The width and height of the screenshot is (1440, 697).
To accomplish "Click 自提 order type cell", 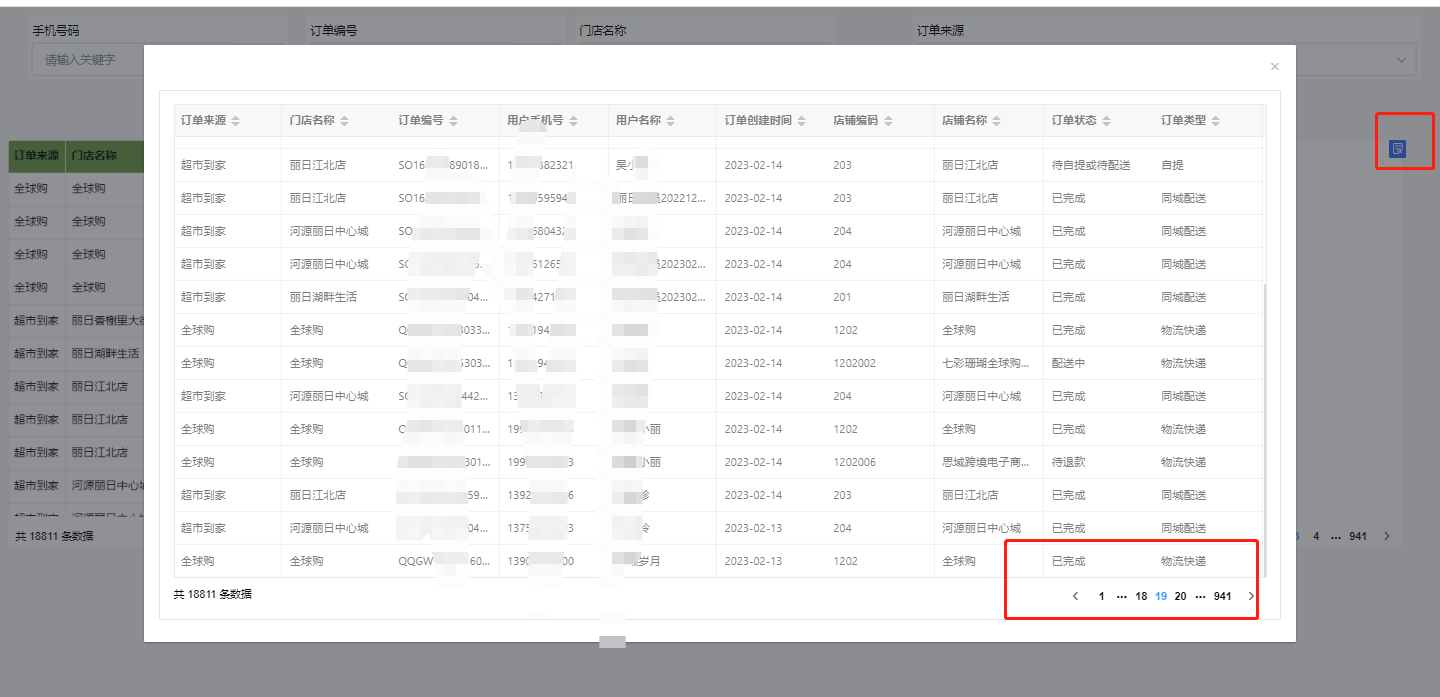I will [x=1172, y=165].
